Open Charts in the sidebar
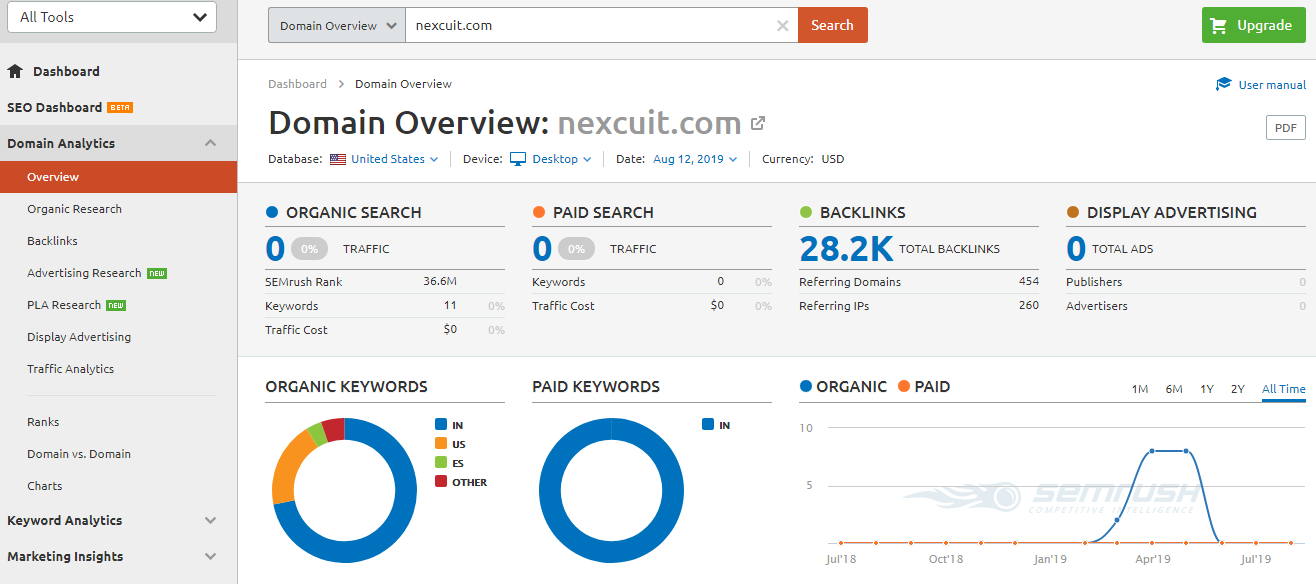The width and height of the screenshot is (1316, 584). click(x=45, y=486)
